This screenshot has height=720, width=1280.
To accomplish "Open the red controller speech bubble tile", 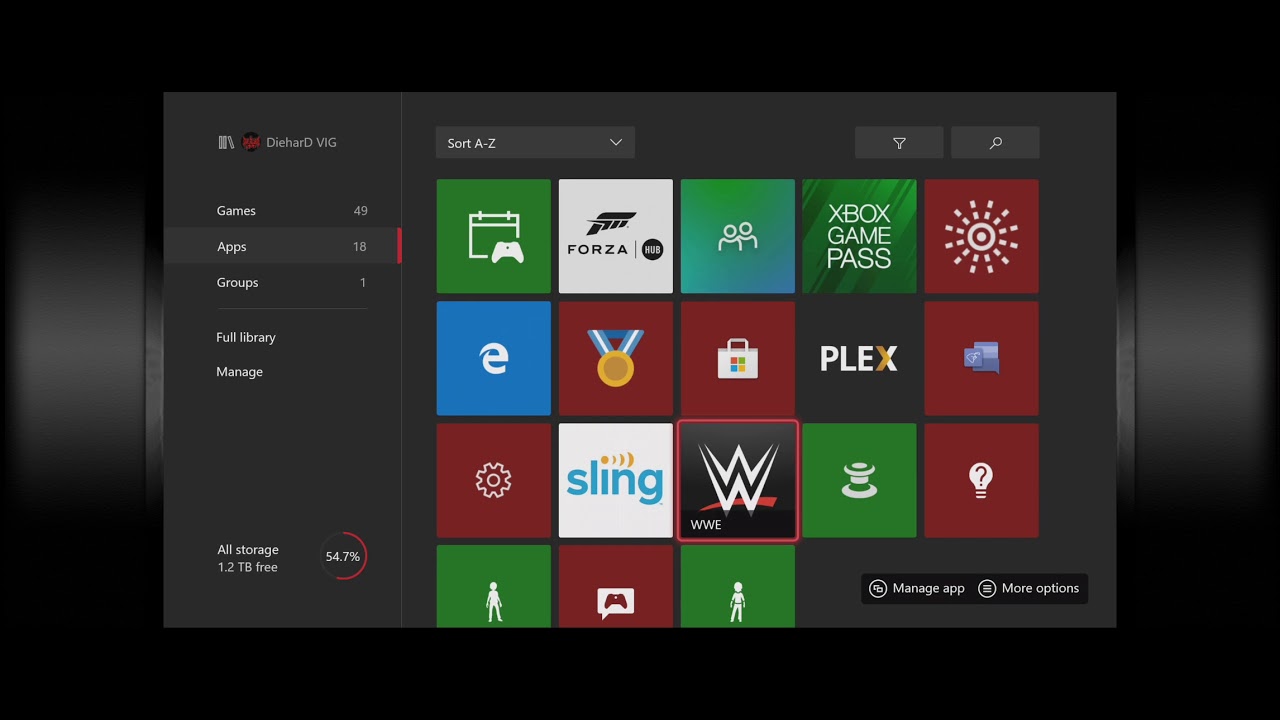I will tap(615, 587).
